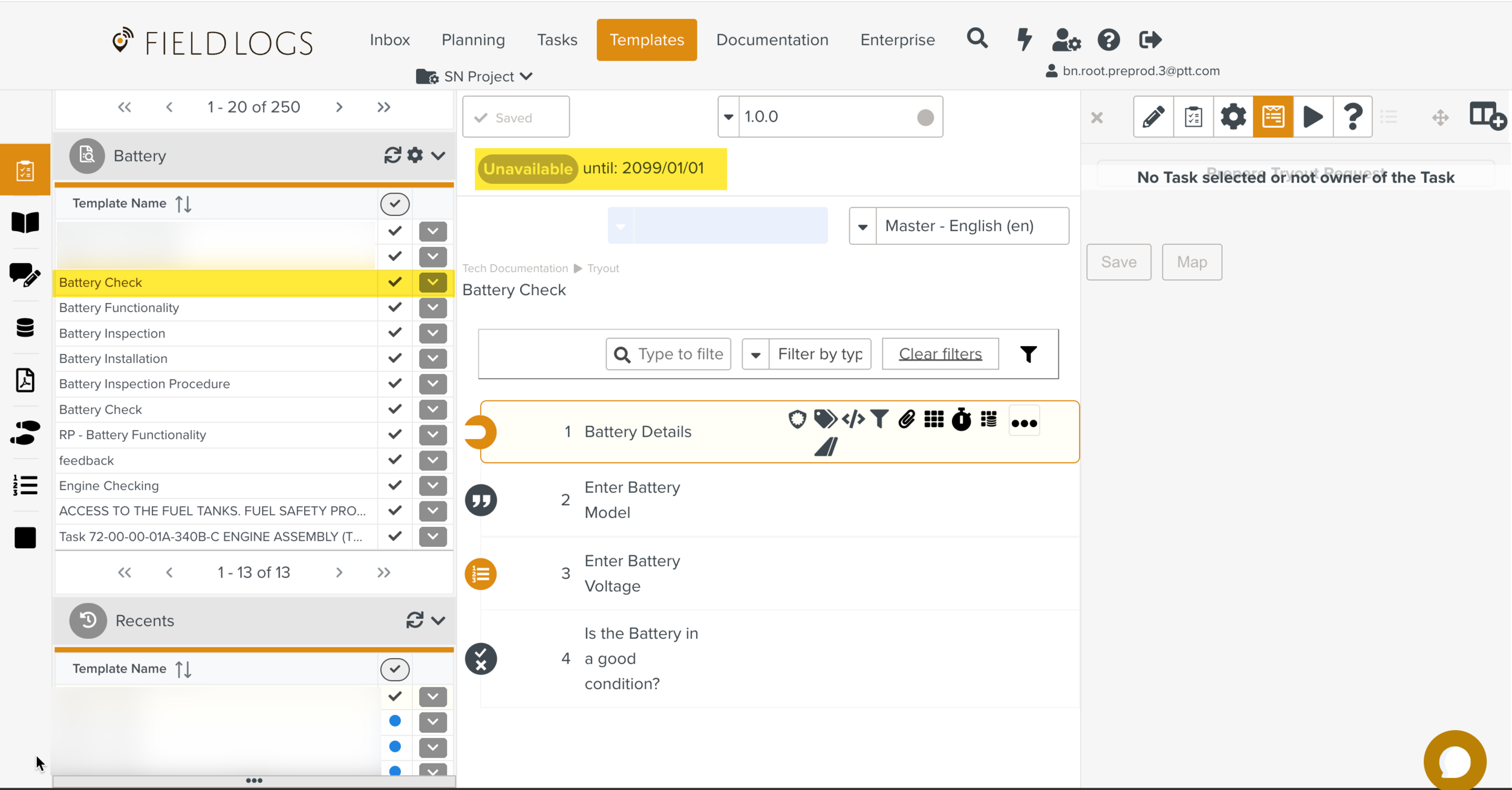Click the Type to filter search field

(x=679, y=354)
